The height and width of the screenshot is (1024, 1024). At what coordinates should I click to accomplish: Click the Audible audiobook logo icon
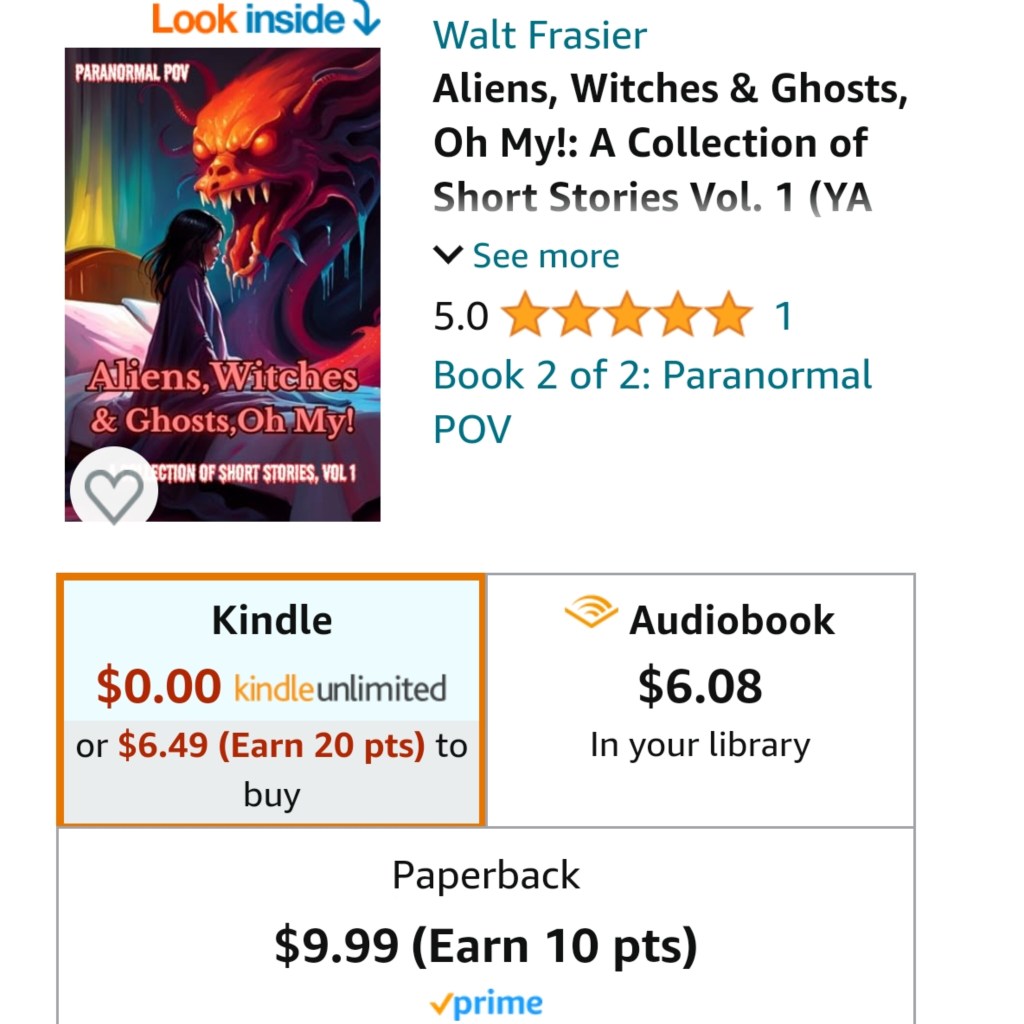591,613
